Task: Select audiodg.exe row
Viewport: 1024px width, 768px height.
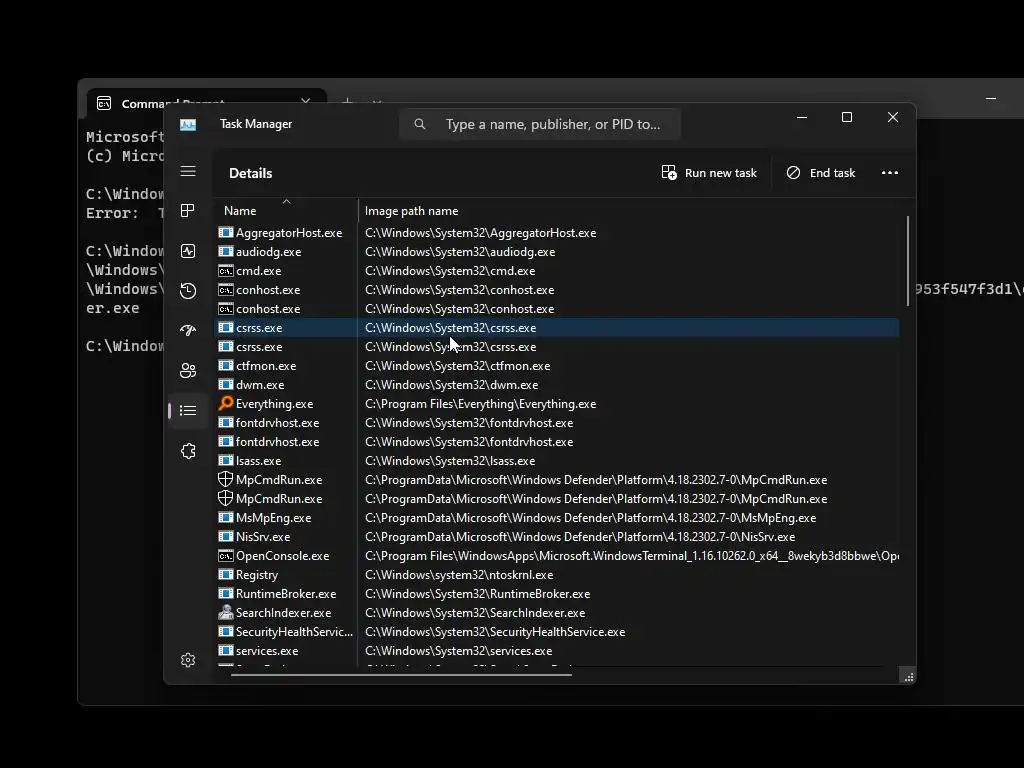Action: 556,251
